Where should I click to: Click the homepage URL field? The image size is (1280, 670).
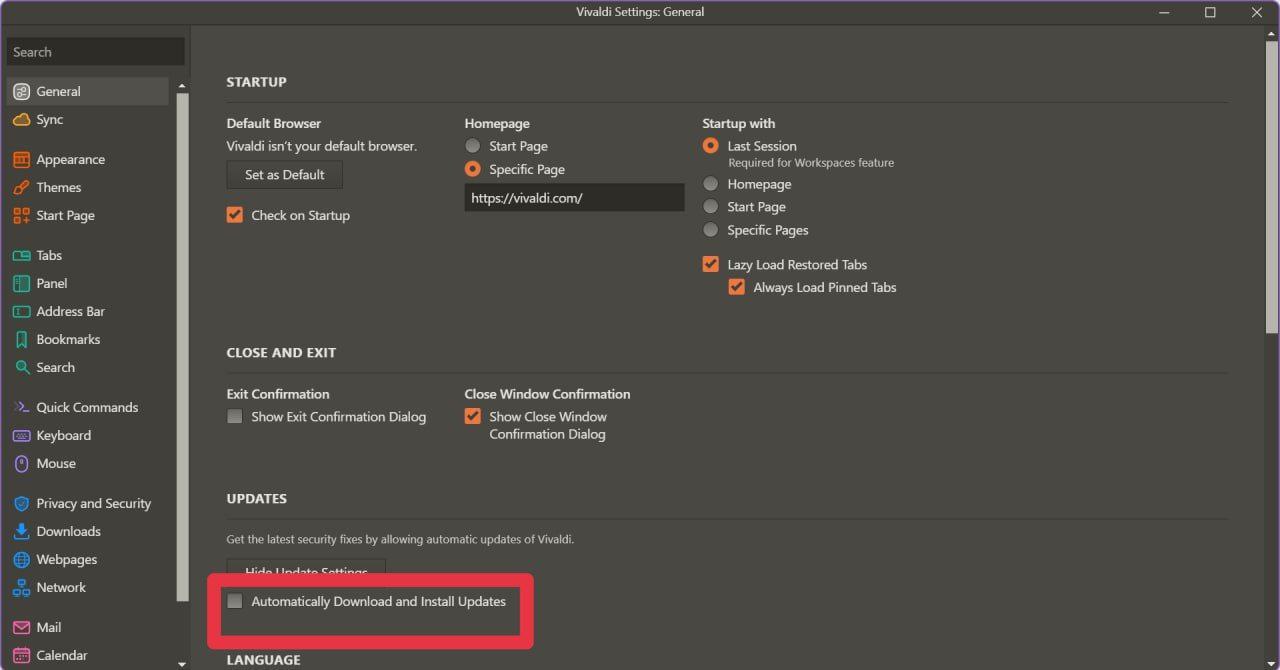click(574, 198)
